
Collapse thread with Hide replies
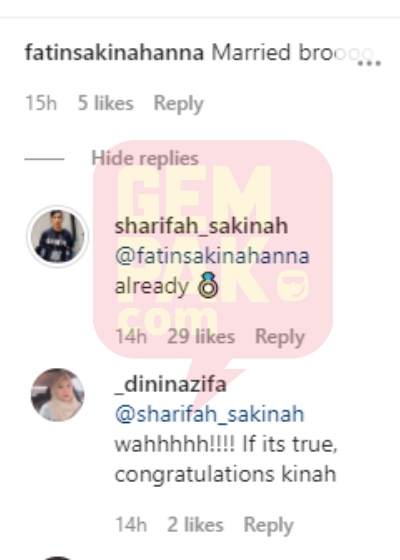pyautogui.click(x=145, y=159)
